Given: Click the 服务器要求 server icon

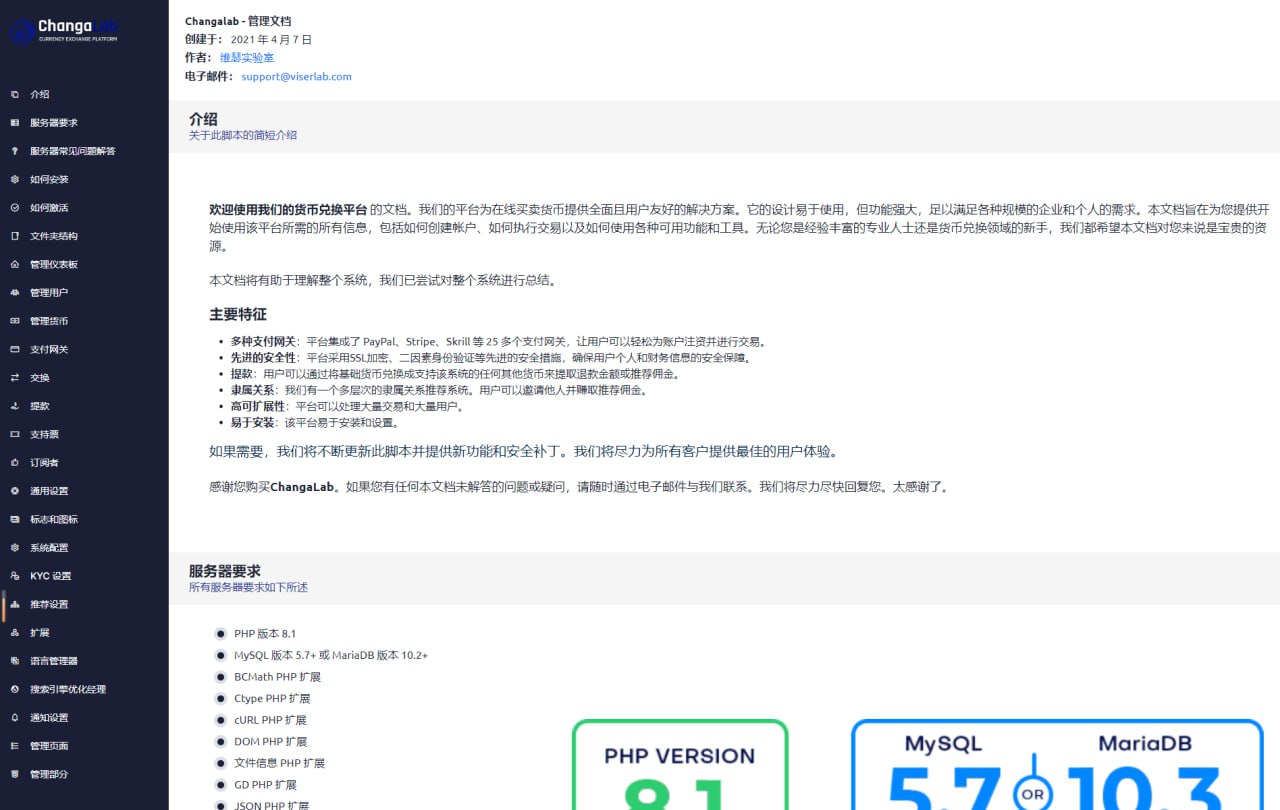Looking at the screenshot, I should (14, 122).
